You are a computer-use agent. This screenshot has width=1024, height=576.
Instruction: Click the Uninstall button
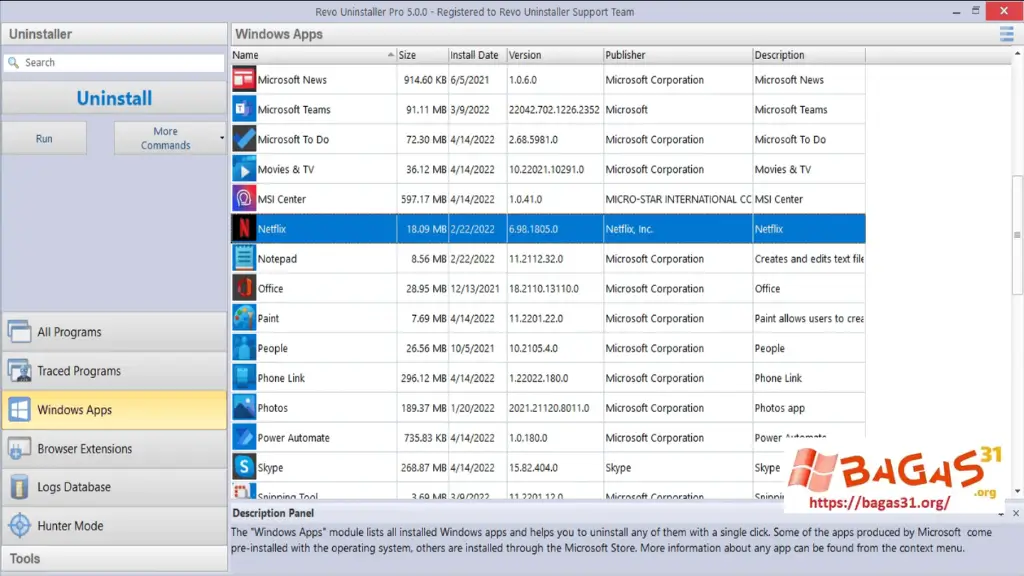coord(113,97)
